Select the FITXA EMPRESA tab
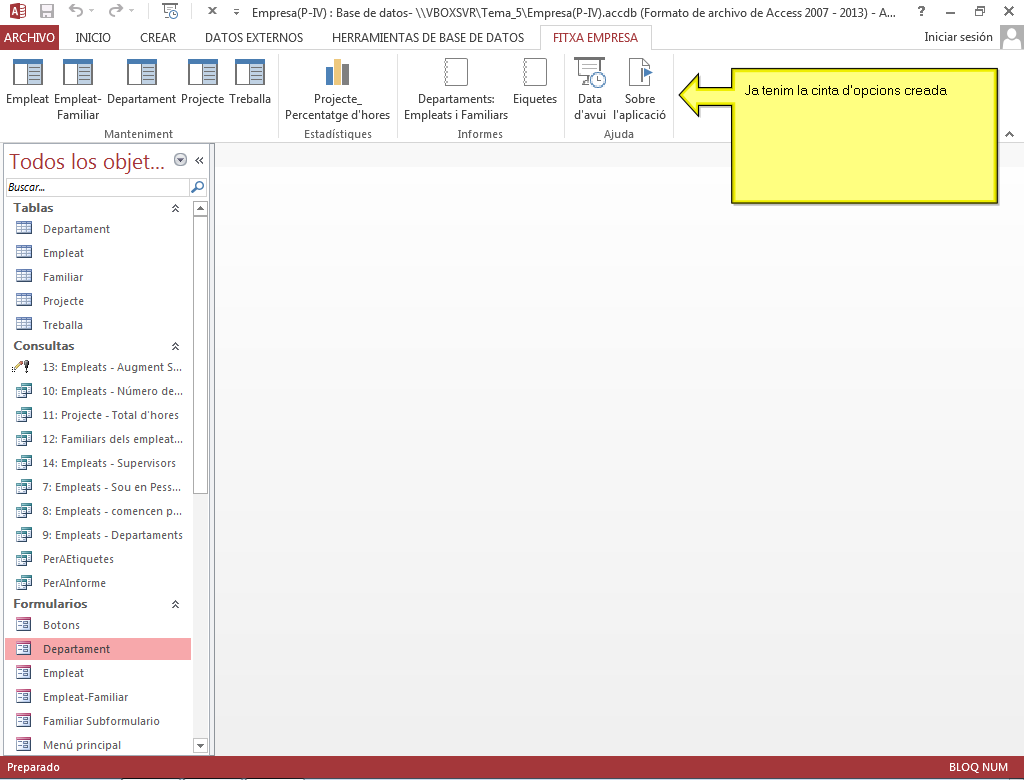Image resolution: width=1024 pixels, height=780 pixels. (596, 37)
